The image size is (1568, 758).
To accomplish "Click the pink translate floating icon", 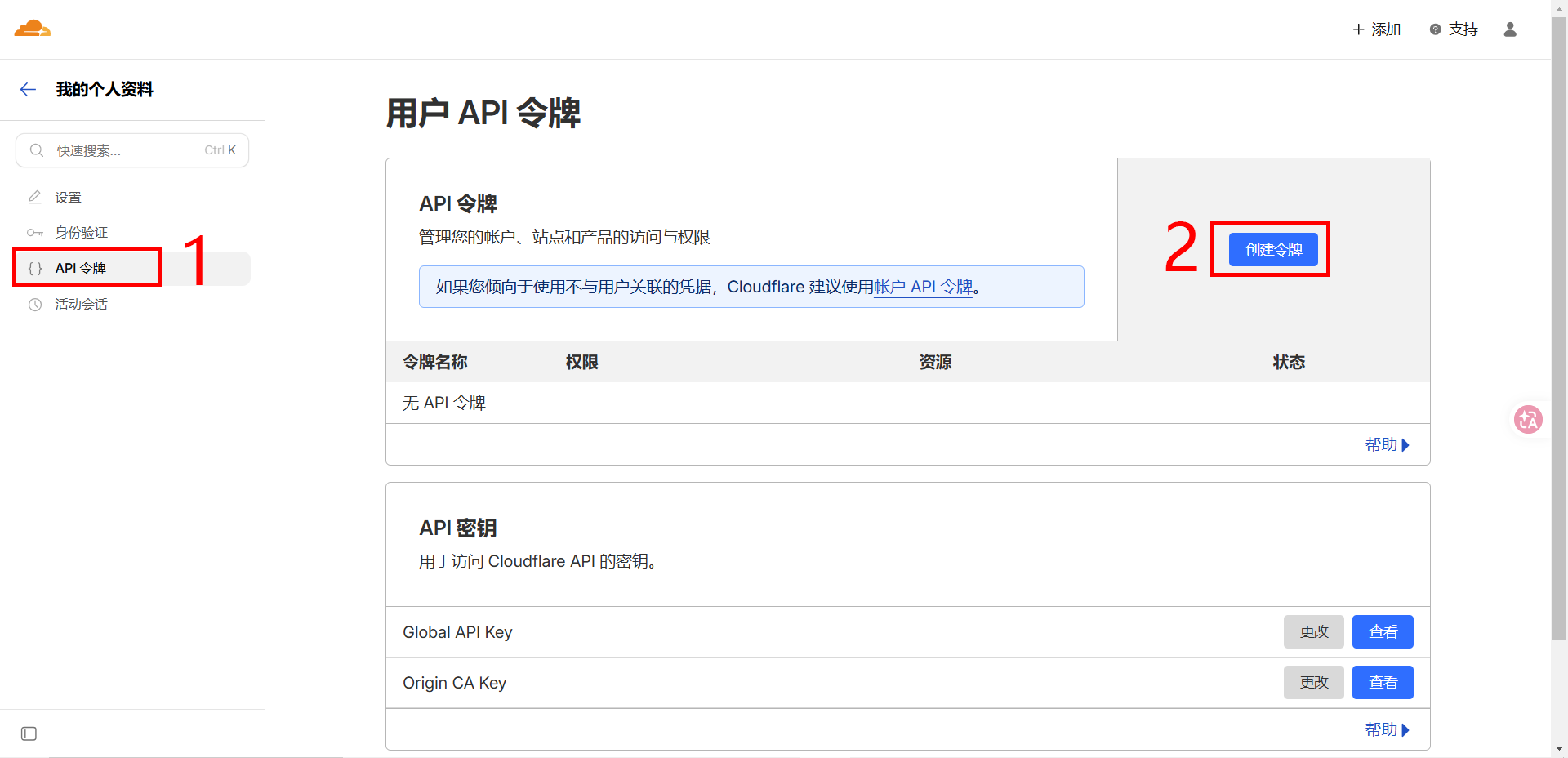I will [1528, 420].
